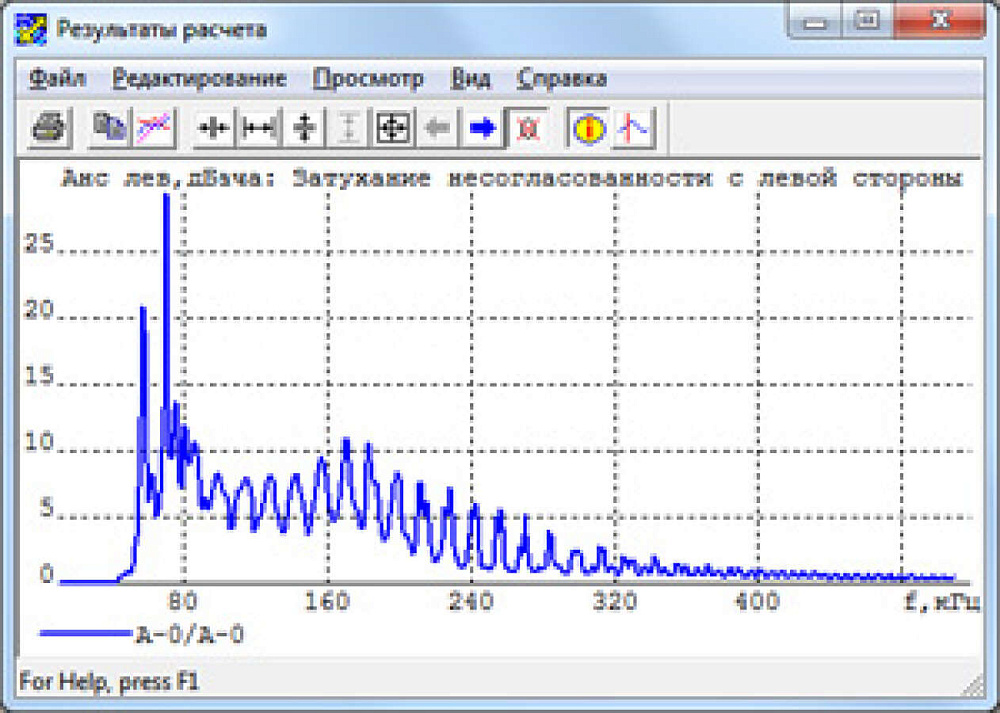
Task: Click the crossed lines graph icon
Action: coord(154,127)
